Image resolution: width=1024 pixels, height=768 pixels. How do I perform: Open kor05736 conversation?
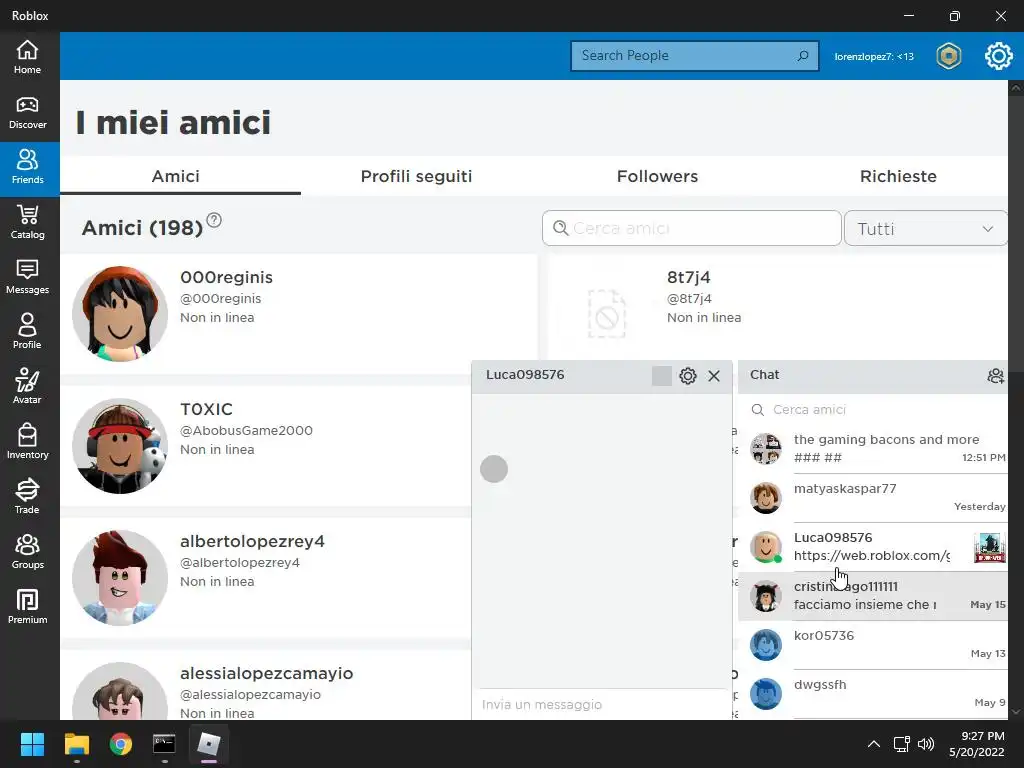pos(873,645)
